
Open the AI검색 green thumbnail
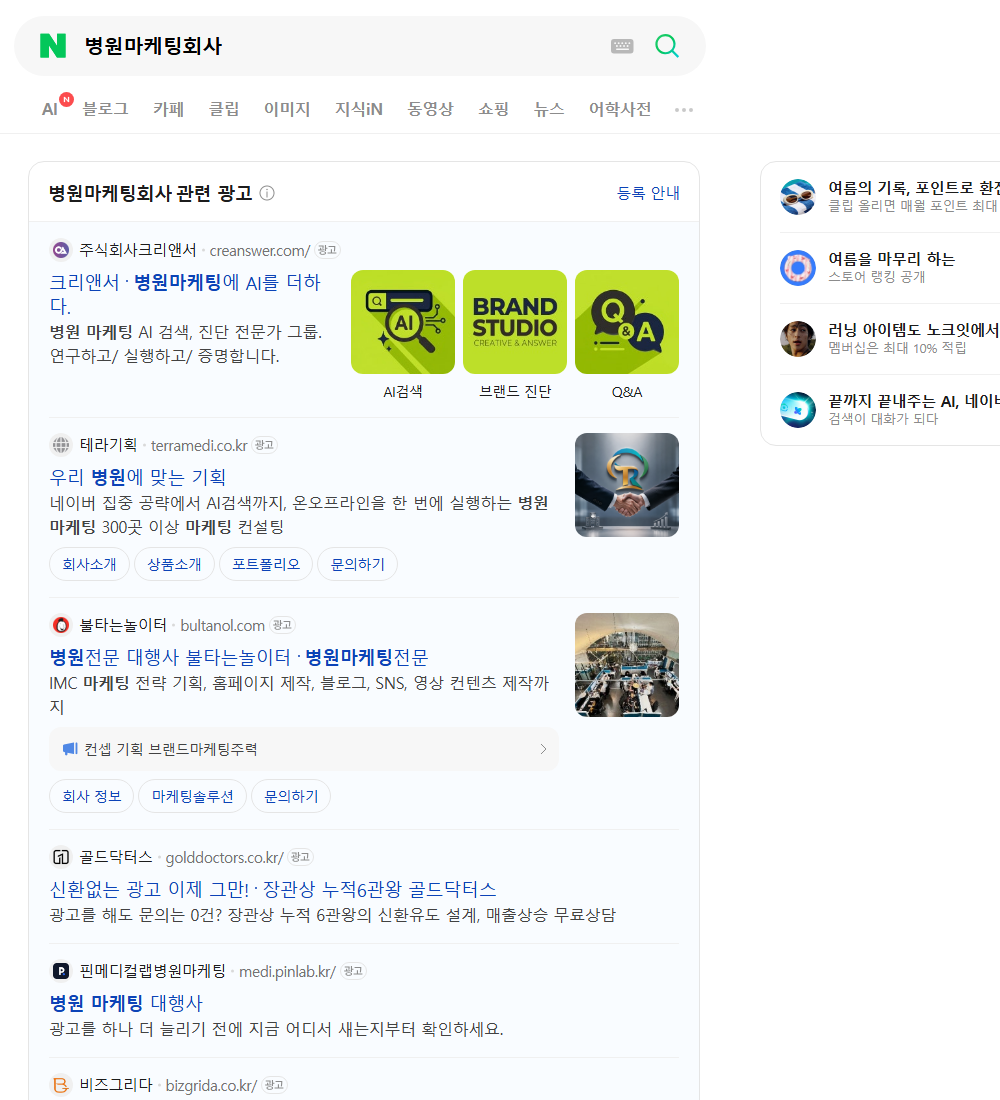403,322
